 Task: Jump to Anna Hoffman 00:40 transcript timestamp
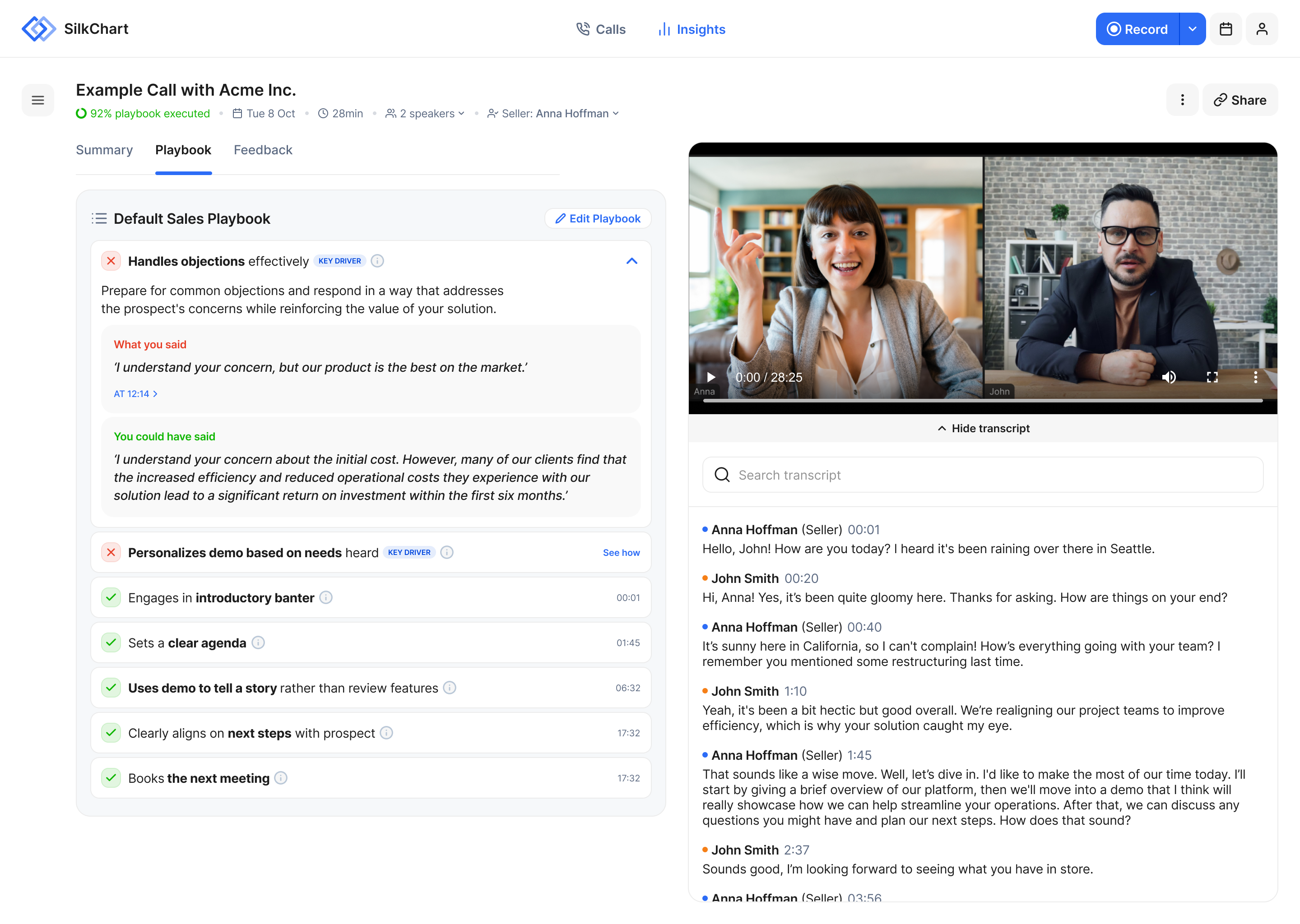click(864, 627)
